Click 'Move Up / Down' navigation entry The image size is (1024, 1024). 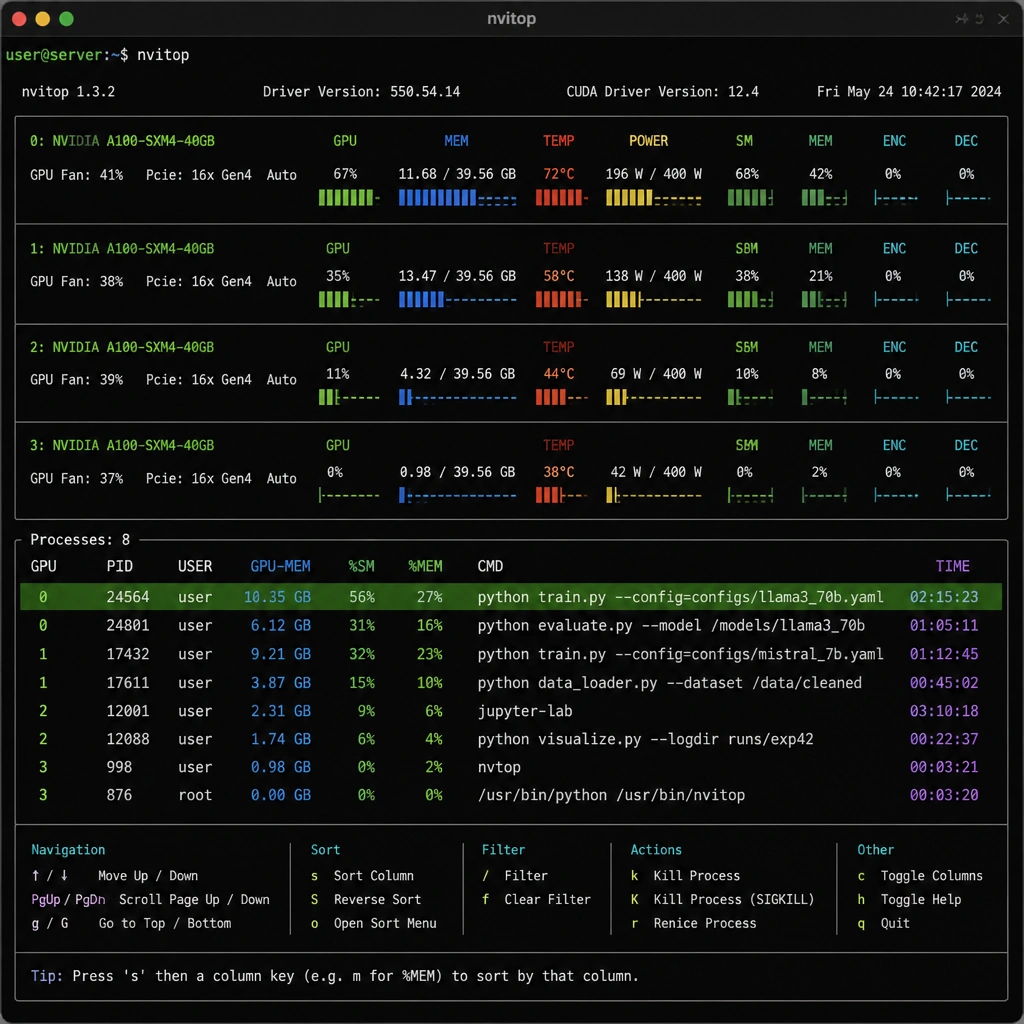(x=148, y=876)
